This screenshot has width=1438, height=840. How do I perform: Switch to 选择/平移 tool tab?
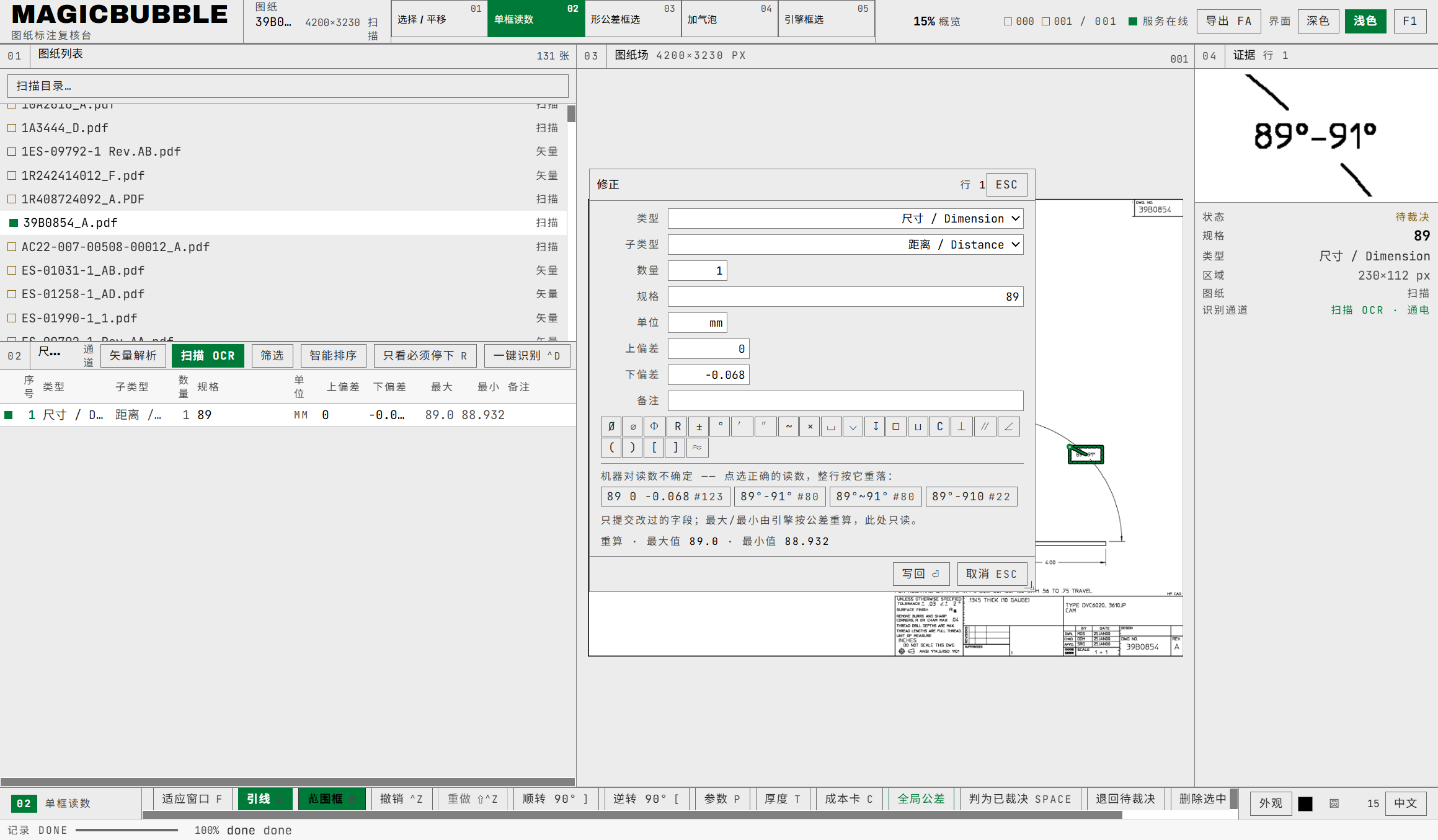pyautogui.click(x=440, y=19)
